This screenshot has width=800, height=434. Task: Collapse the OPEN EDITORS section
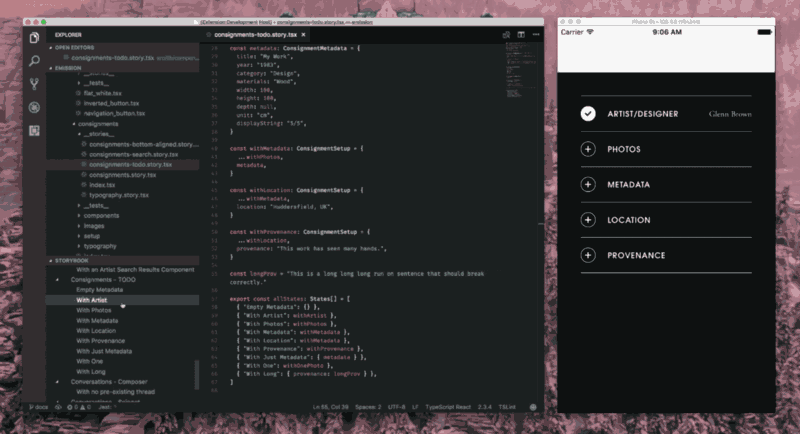tap(51, 47)
